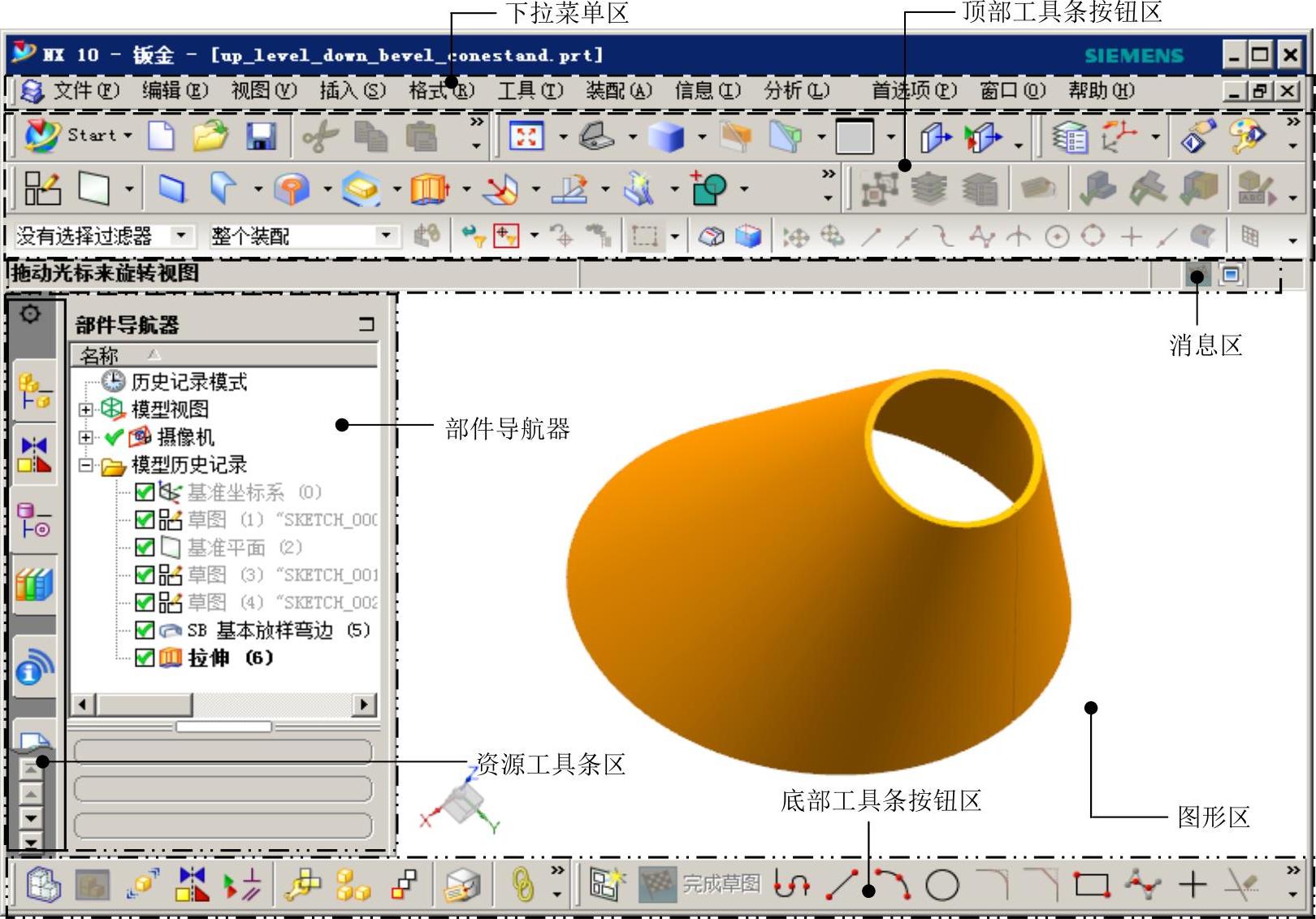Screen dimensions: 1316x919
Task: Uncheck the 拉伸 (6) feature checkbox
Action: [145, 657]
